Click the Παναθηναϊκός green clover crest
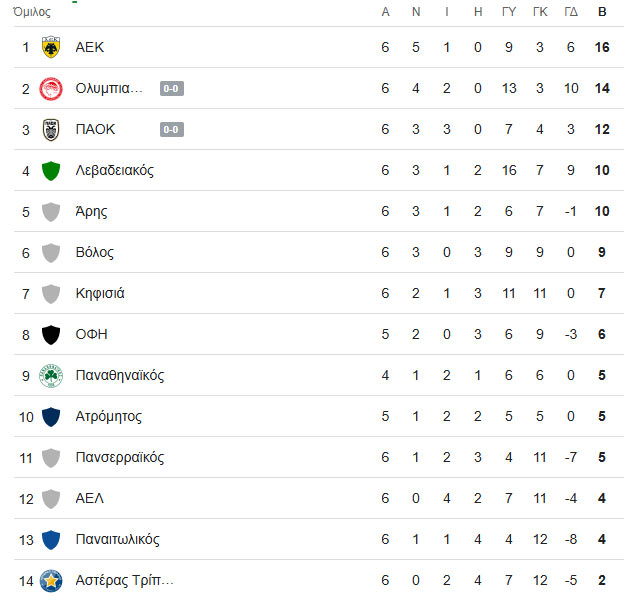624x604 pixels. pos(51,375)
